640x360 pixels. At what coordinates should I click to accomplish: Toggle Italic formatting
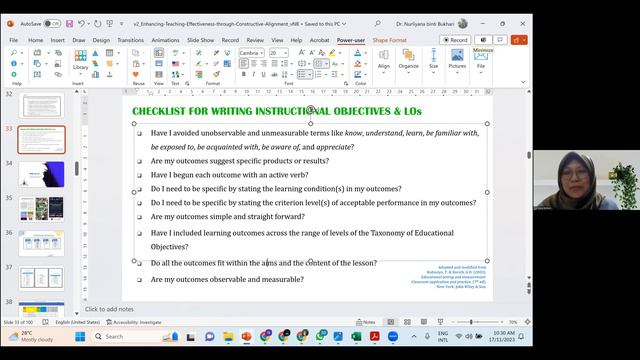253,74
